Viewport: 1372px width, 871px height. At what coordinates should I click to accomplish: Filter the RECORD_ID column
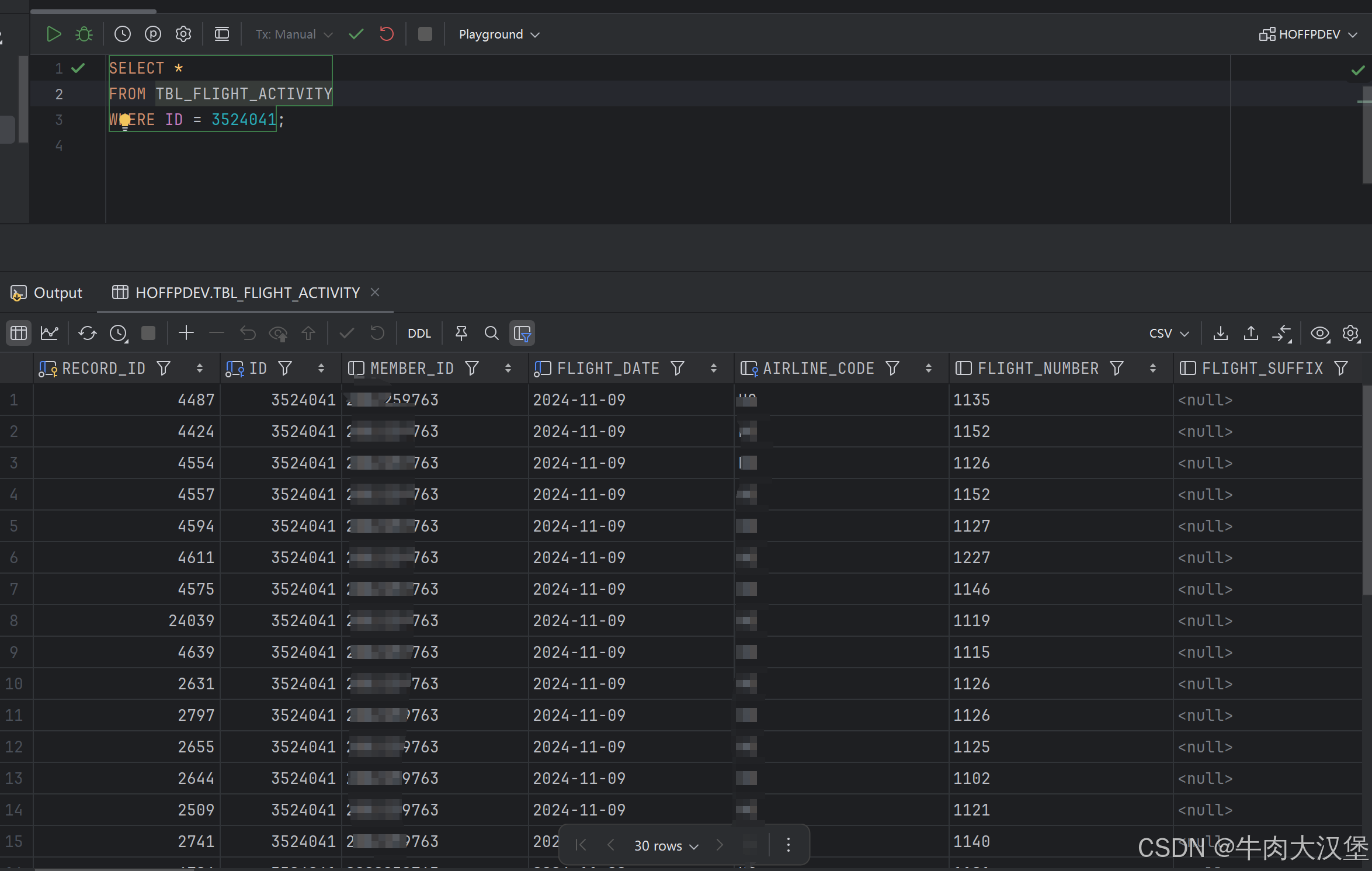click(164, 368)
